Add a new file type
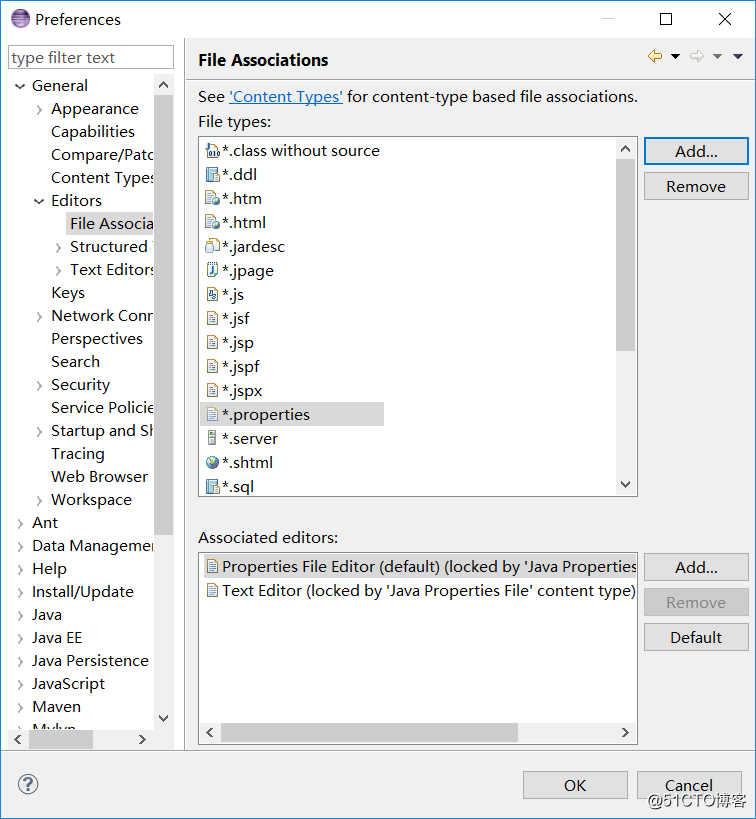 click(696, 151)
